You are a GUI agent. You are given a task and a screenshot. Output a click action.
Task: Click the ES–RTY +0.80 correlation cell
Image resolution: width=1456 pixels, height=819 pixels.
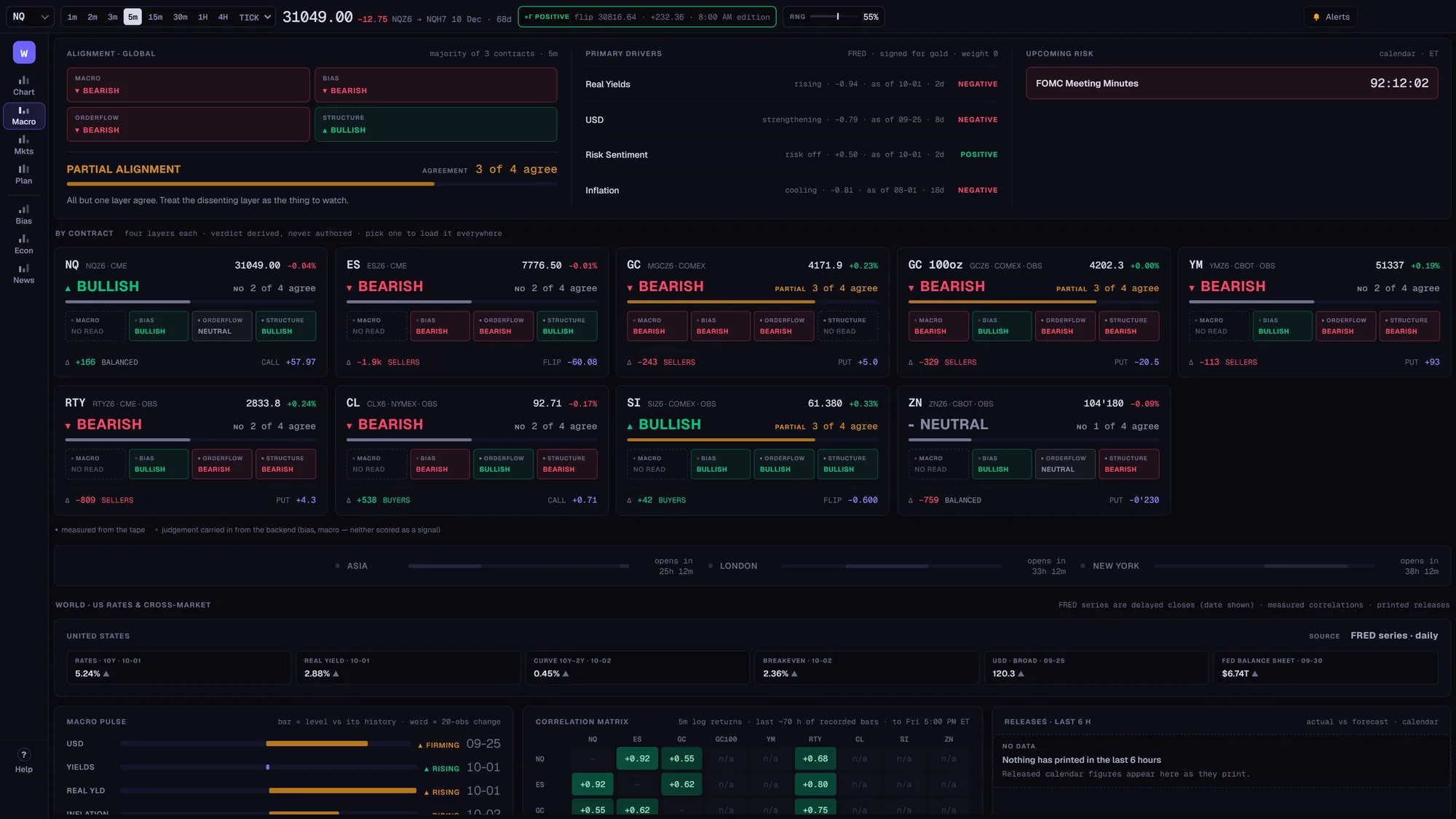coord(815,785)
